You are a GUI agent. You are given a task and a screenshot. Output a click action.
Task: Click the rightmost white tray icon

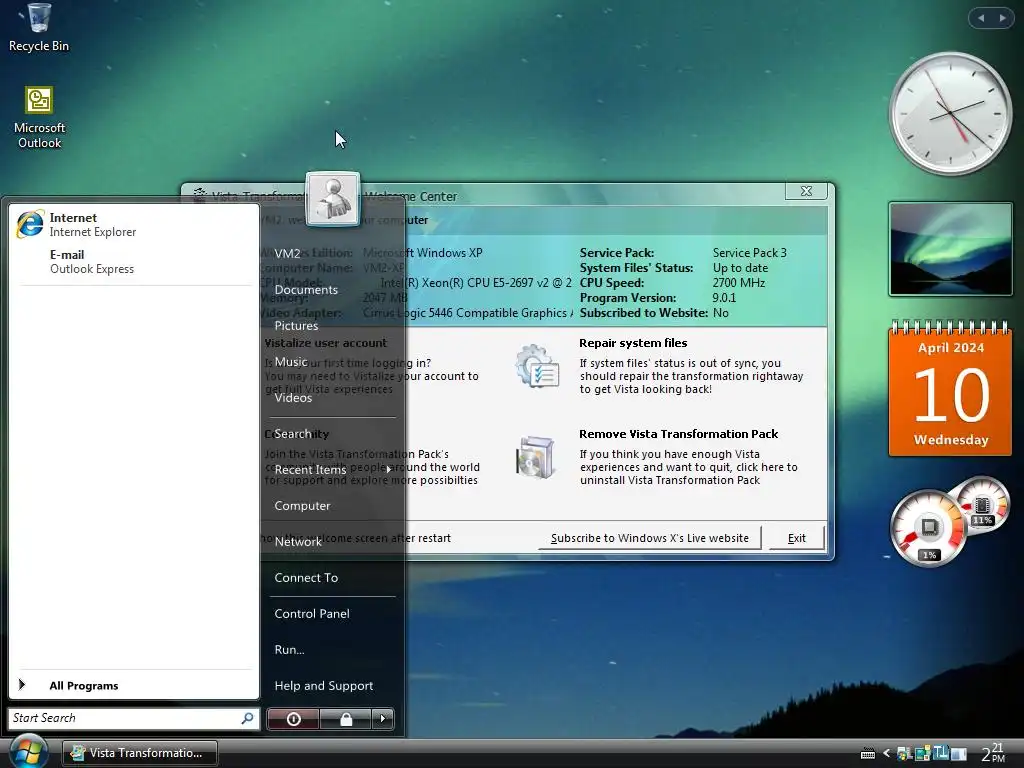[x=959, y=754]
